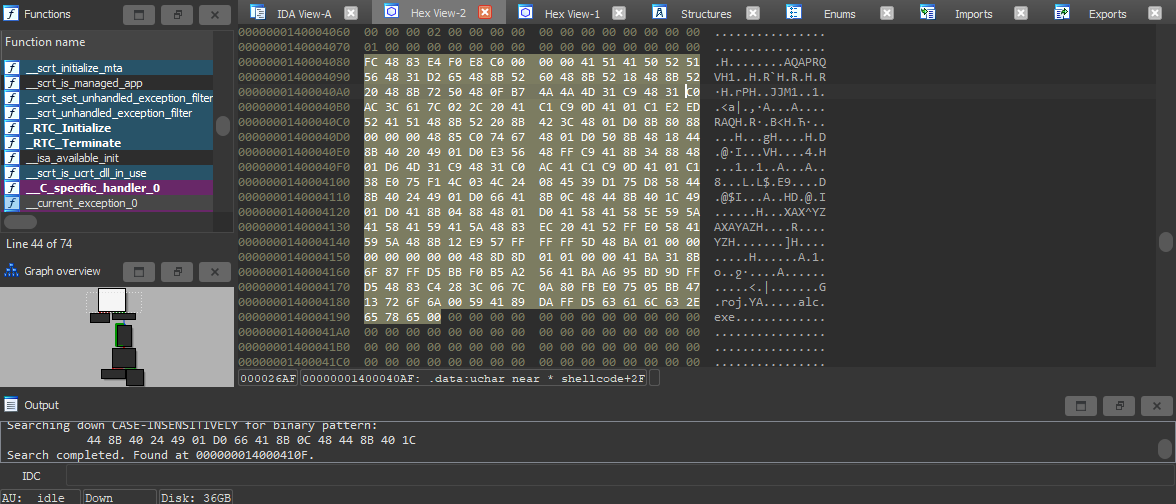
Task: Click the white node in Graph overview
Action: pos(112,299)
